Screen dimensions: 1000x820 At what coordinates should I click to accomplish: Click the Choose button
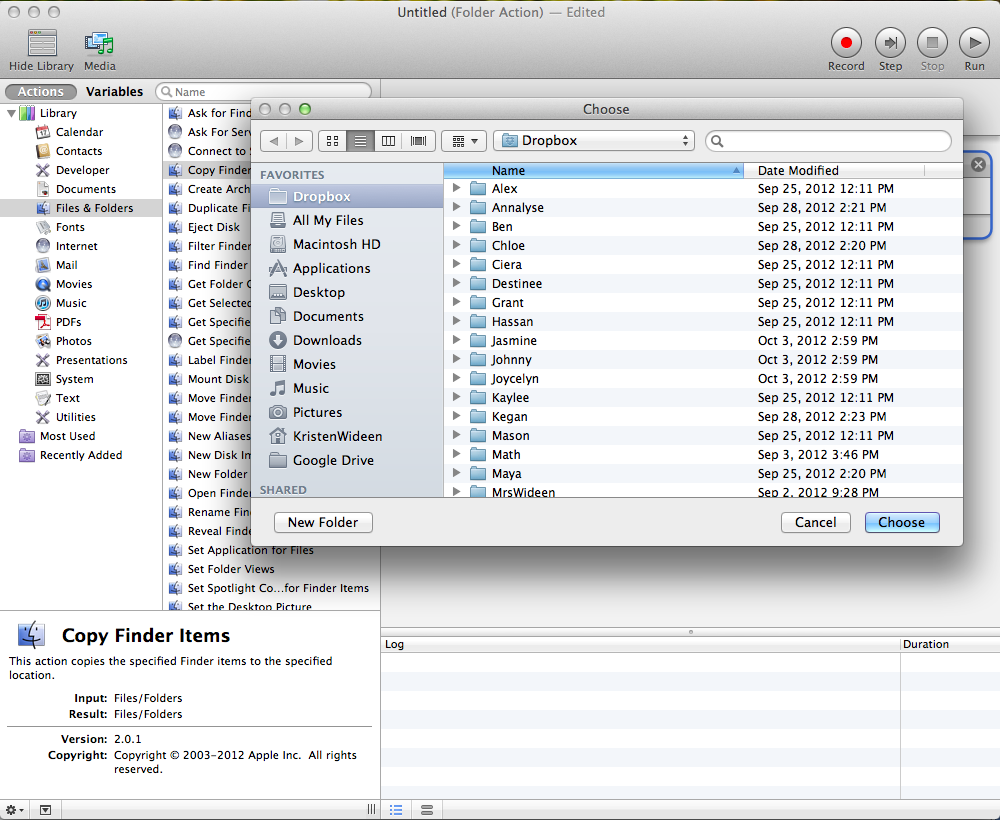[901, 522]
